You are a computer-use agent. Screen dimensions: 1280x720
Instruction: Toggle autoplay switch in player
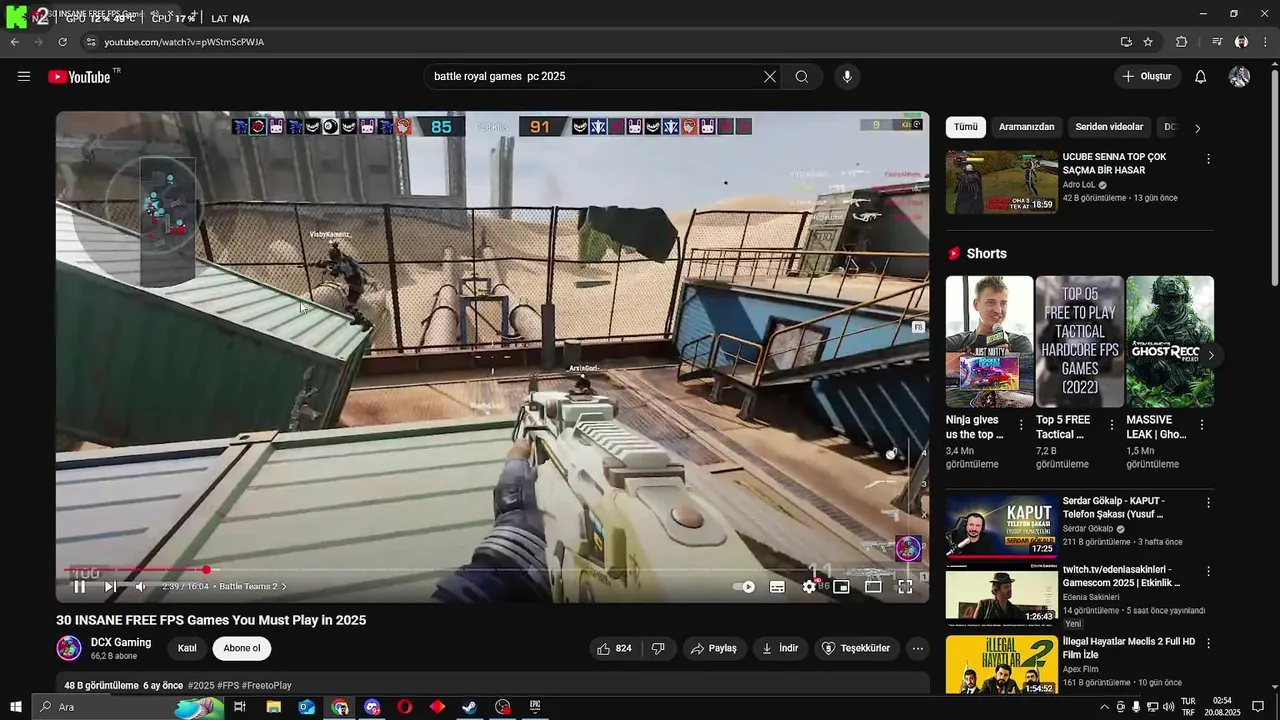click(745, 587)
